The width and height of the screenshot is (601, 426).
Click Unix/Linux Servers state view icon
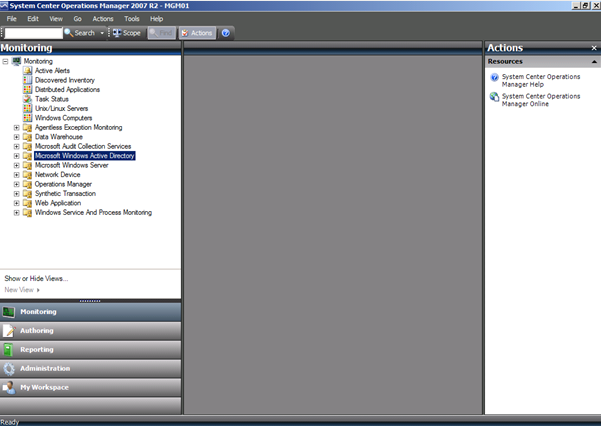pyautogui.click(x=27, y=108)
